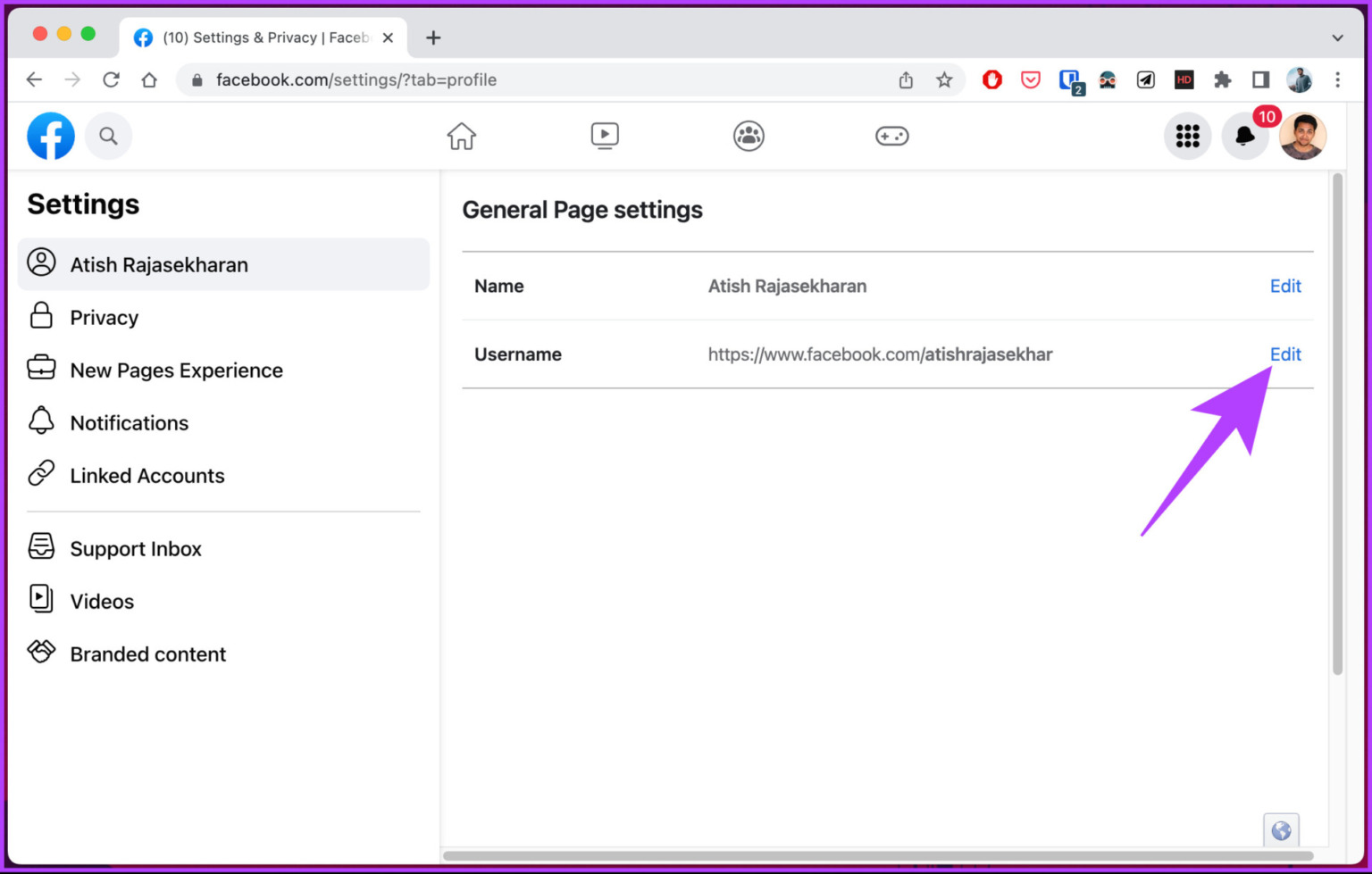The image size is (1372, 874).
Task: Expand the tab search chevron
Action: pos(1337,37)
